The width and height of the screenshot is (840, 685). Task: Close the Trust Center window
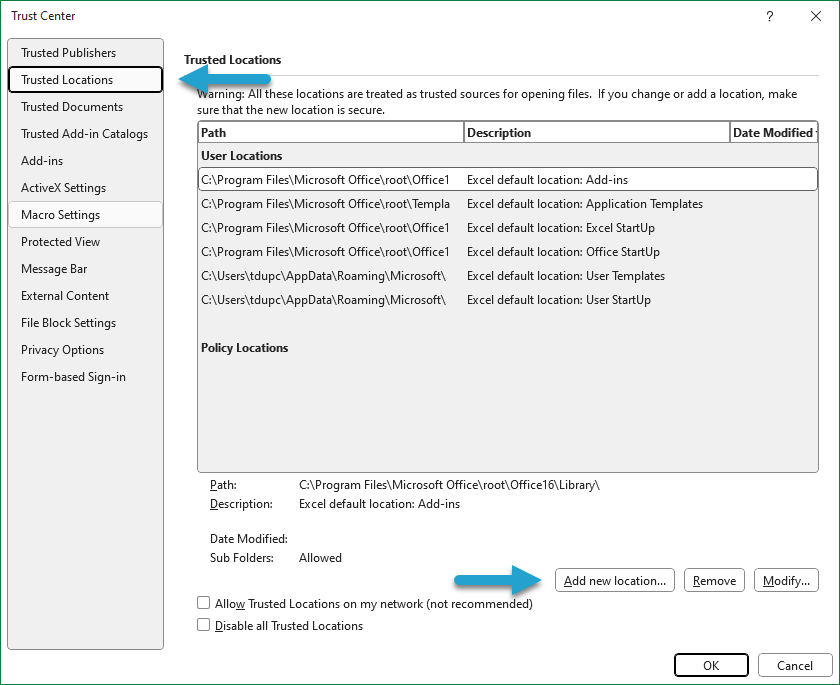coord(816,16)
